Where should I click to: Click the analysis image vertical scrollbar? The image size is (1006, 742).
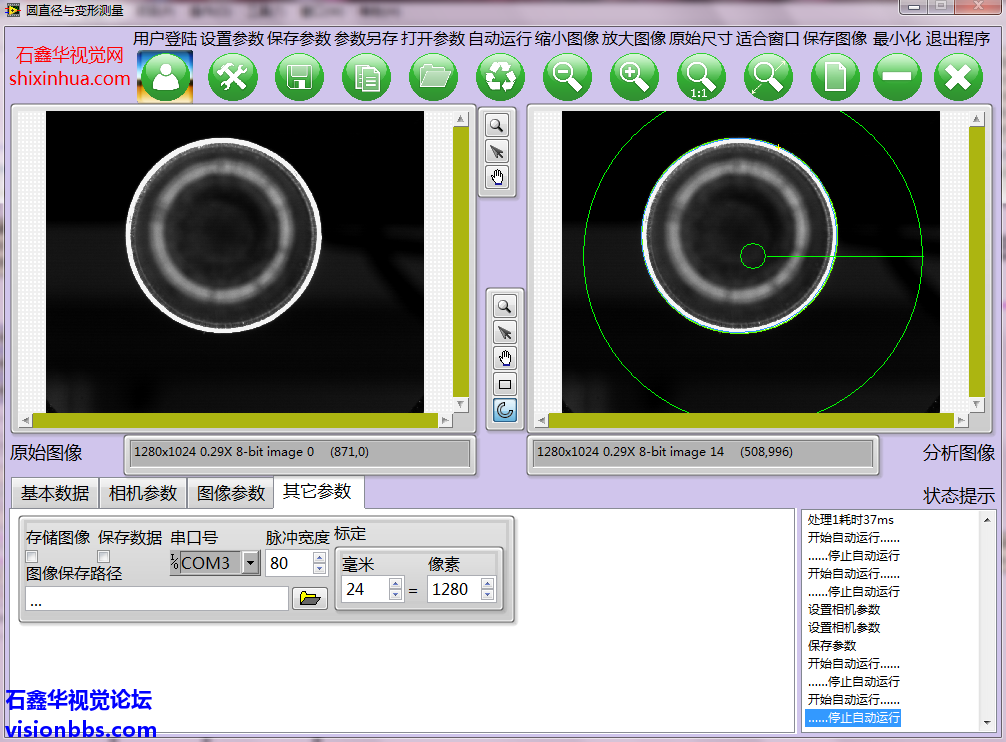(976, 262)
